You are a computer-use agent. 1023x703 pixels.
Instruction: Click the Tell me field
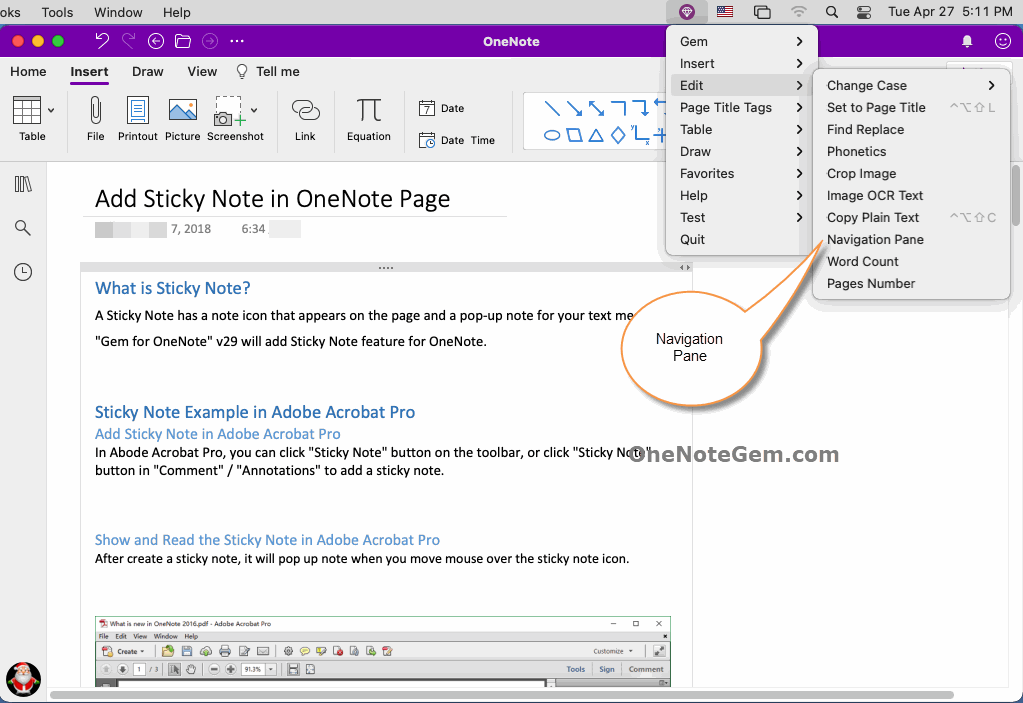pos(267,71)
